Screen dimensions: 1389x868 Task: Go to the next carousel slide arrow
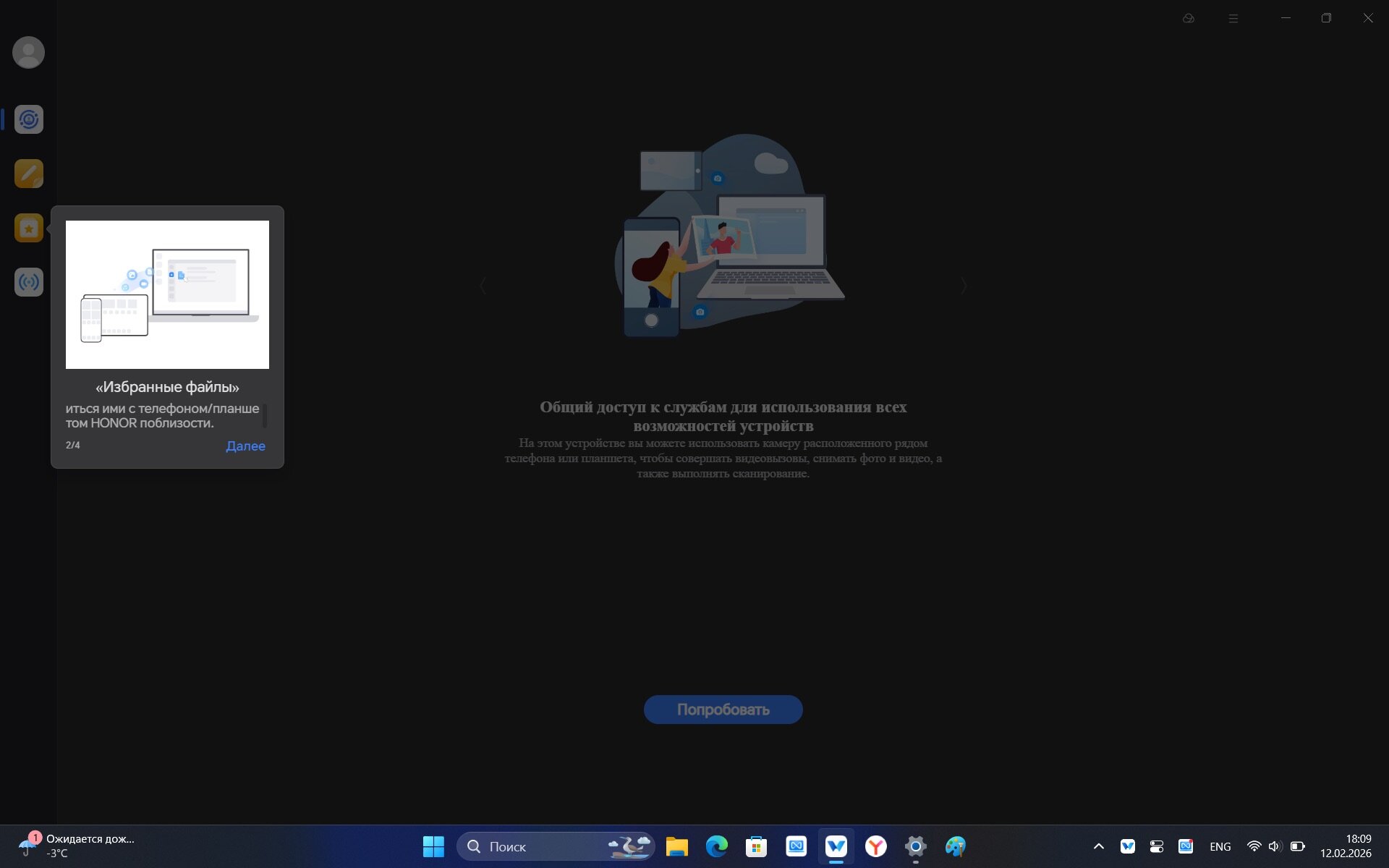pyautogui.click(x=964, y=286)
